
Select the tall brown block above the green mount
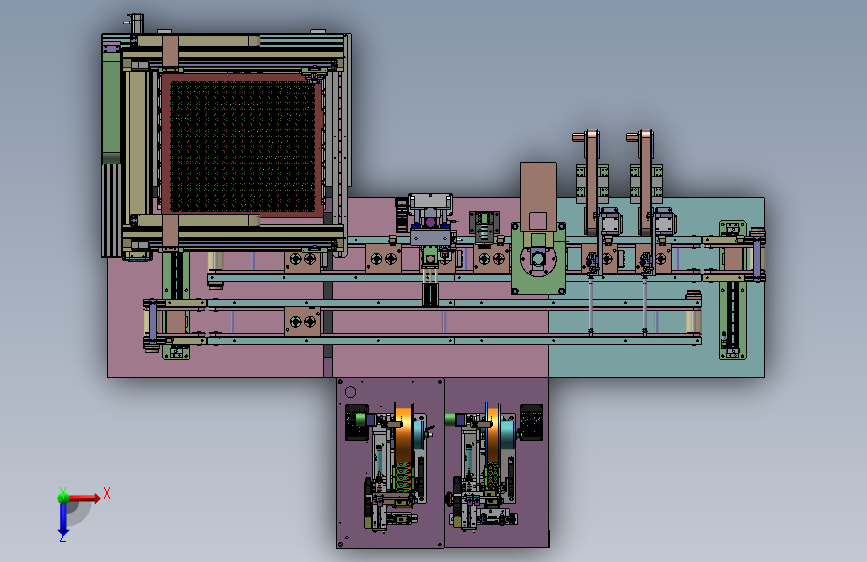coord(538,195)
